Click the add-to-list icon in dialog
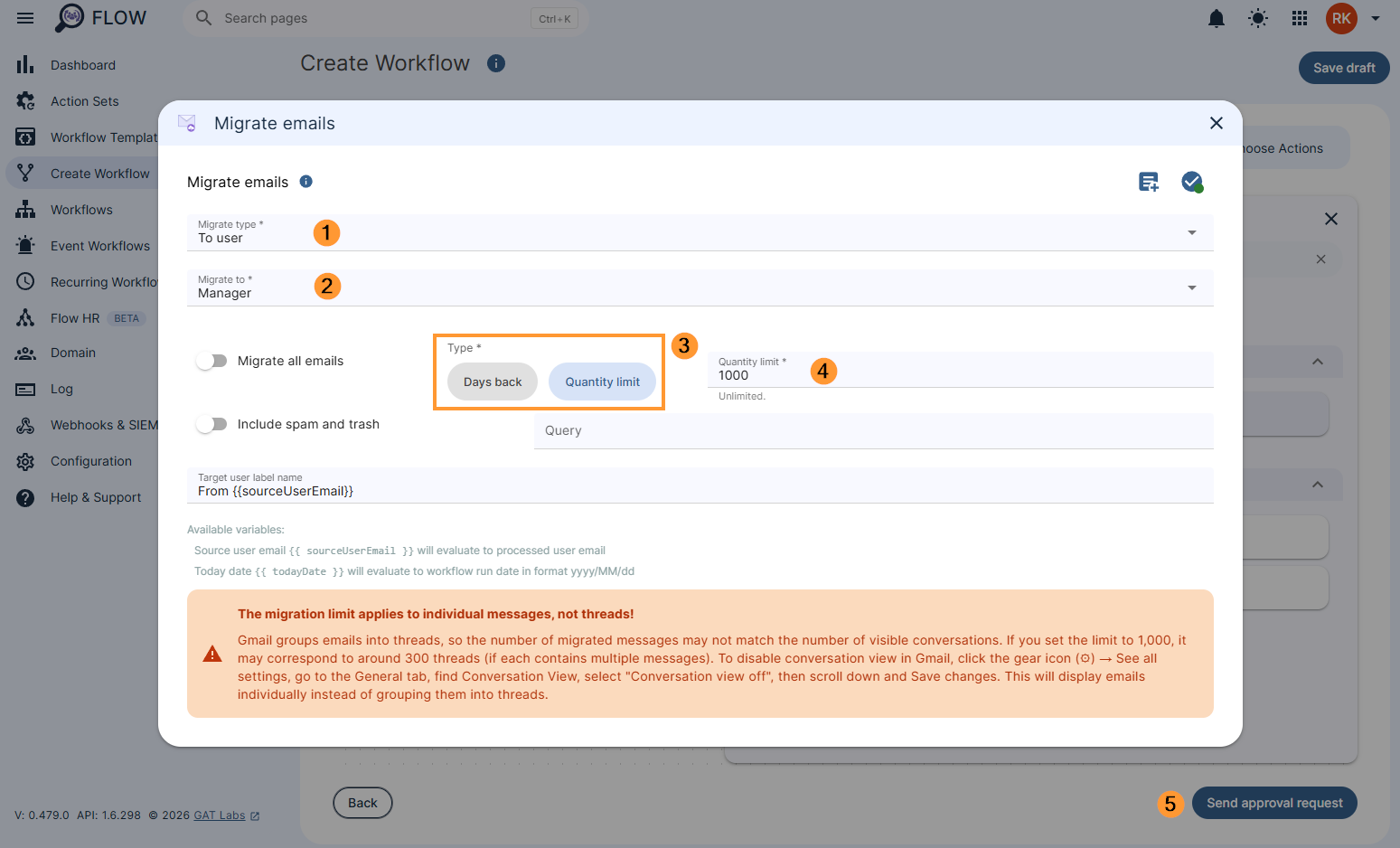The height and width of the screenshot is (848, 1400). coord(1149,182)
